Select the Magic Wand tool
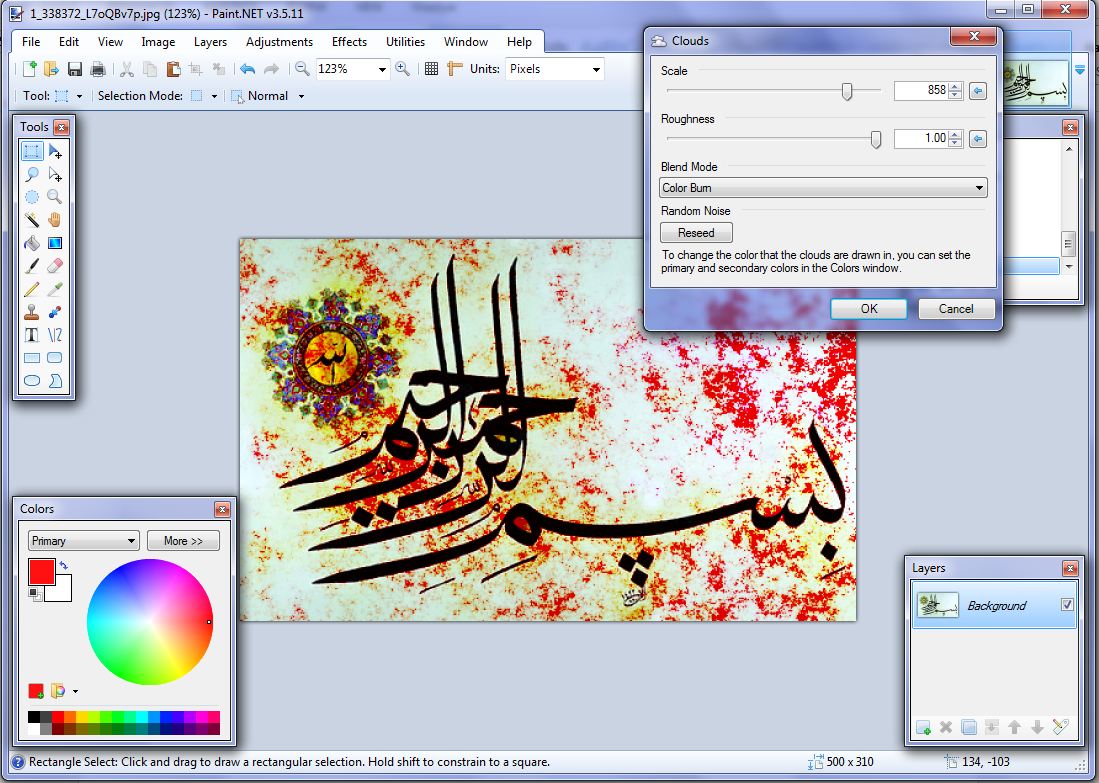1099x783 pixels. (32, 220)
